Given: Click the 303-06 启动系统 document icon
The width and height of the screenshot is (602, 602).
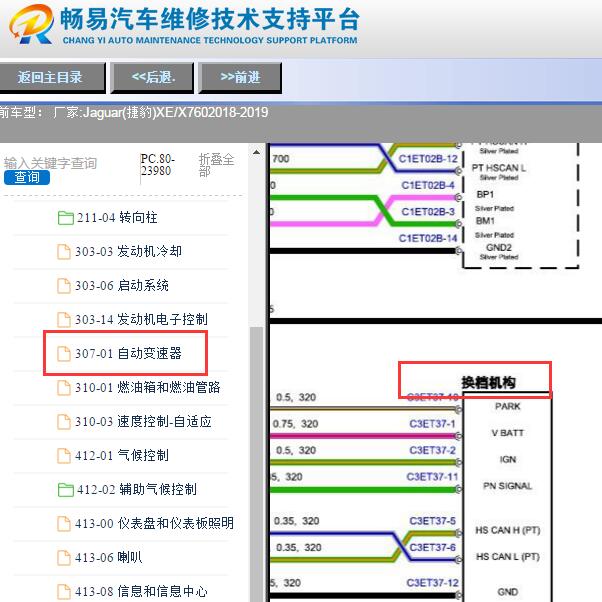Looking at the screenshot, I should pyautogui.click(x=64, y=286).
